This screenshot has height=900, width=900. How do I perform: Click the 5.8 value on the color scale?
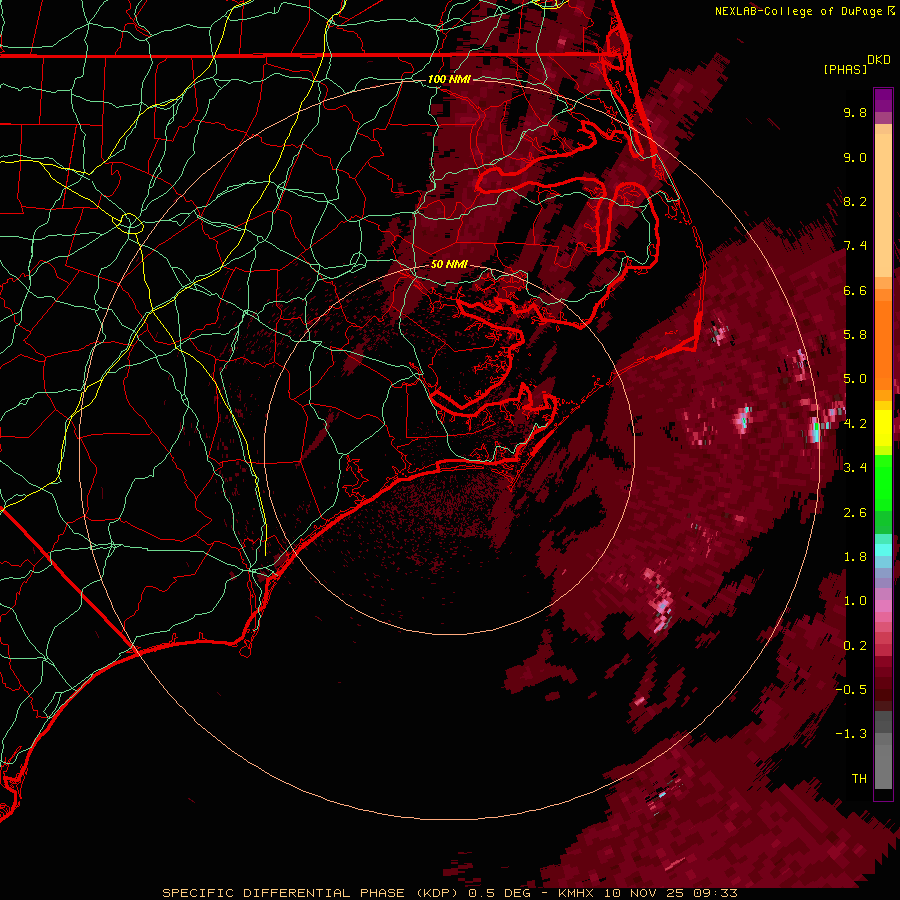point(855,335)
